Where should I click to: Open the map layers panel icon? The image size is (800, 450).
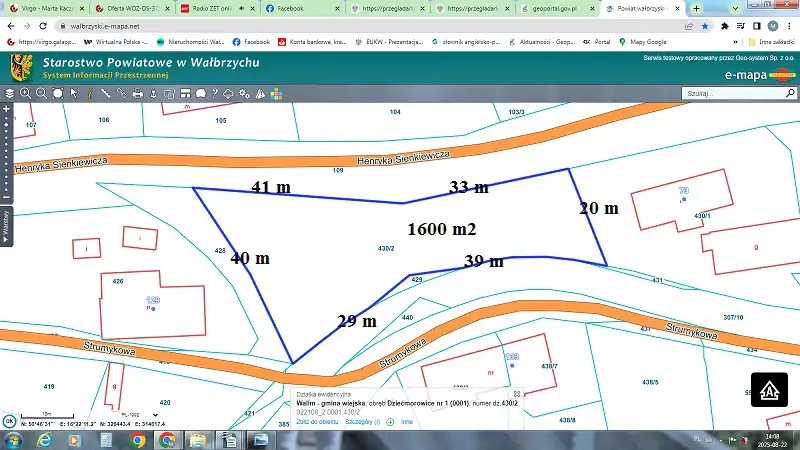[x=9, y=93]
